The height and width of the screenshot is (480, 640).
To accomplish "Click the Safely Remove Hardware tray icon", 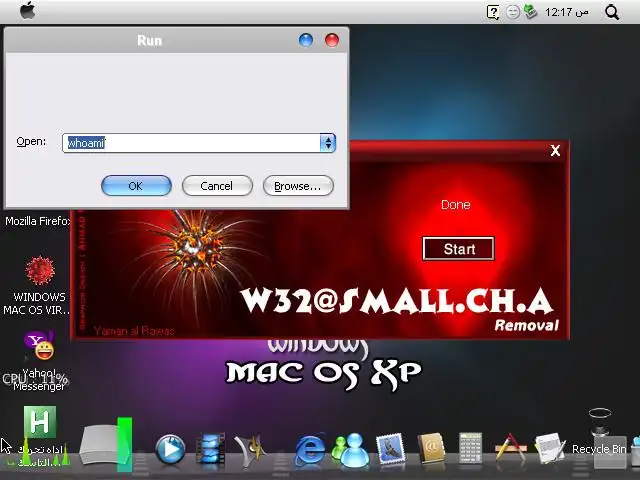I will point(530,11).
